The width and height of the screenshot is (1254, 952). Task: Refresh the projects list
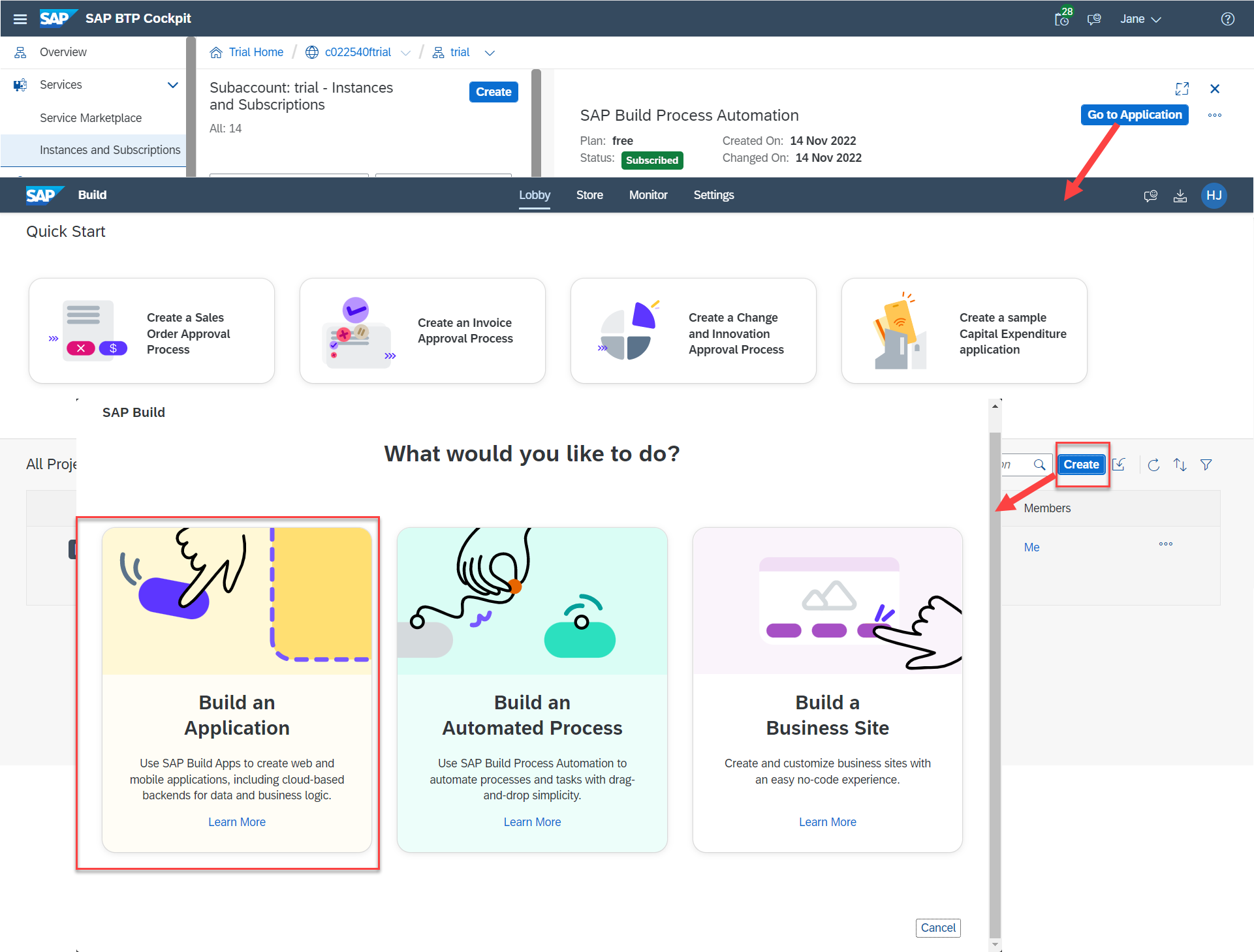[1153, 465]
